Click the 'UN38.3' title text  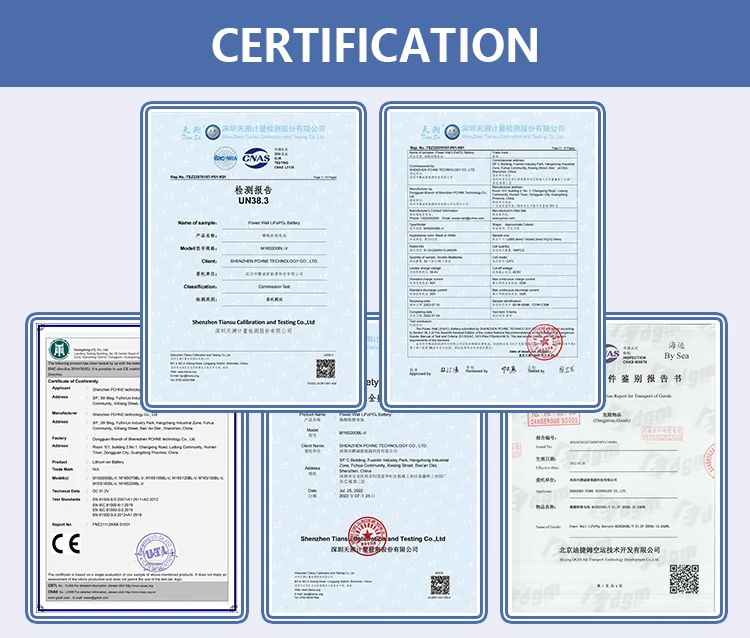click(x=254, y=201)
